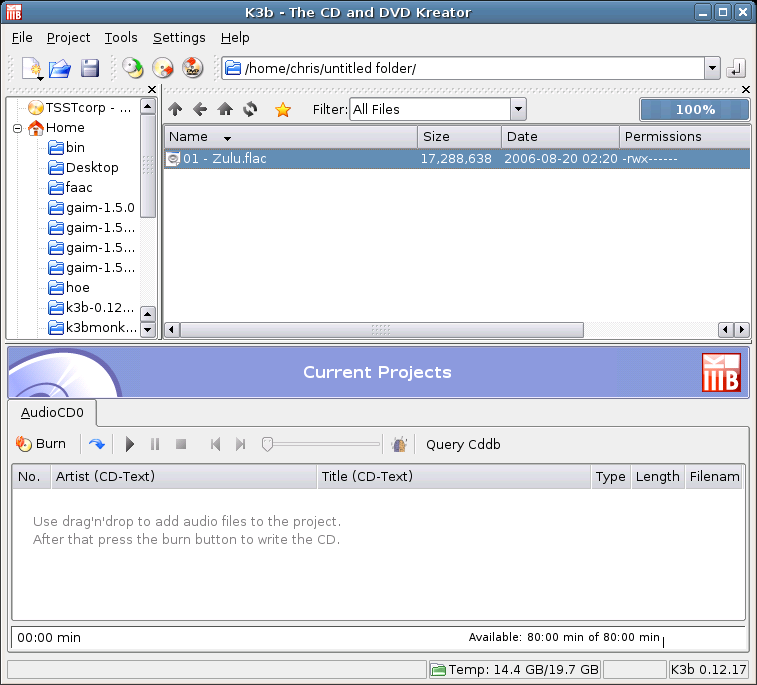Image resolution: width=757 pixels, height=685 pixels.
Task: Click the MusicBrainz lookup icon
Action: (399, 444)
